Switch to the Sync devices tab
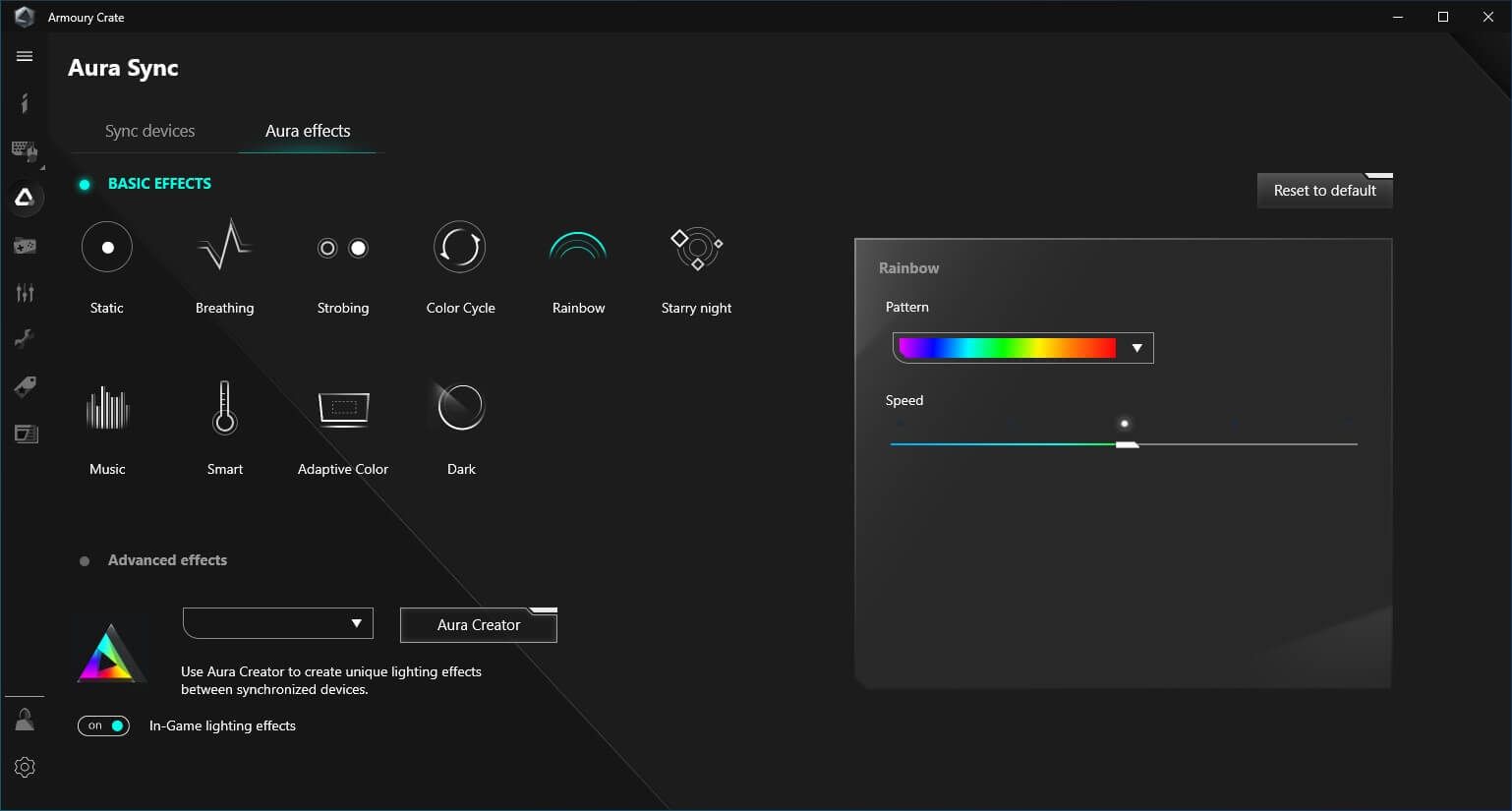 pyautogui.click(x=149, y=131)
